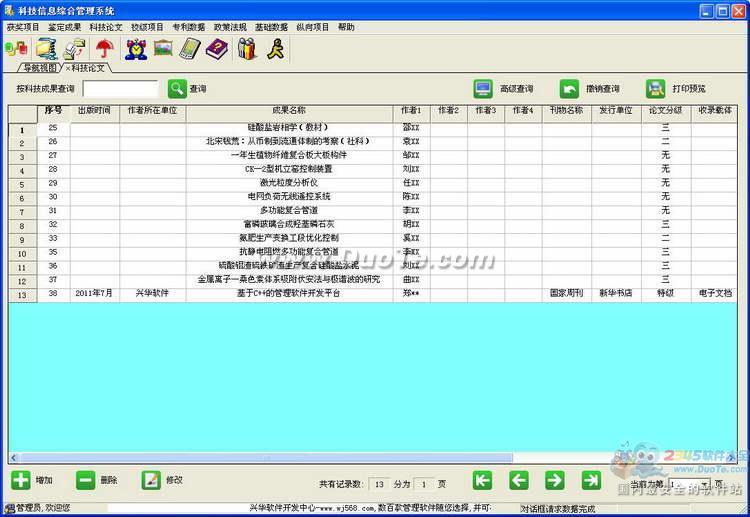Open the purple help book icon
Viewport: 750px width, 517px height.
(217, 49)
